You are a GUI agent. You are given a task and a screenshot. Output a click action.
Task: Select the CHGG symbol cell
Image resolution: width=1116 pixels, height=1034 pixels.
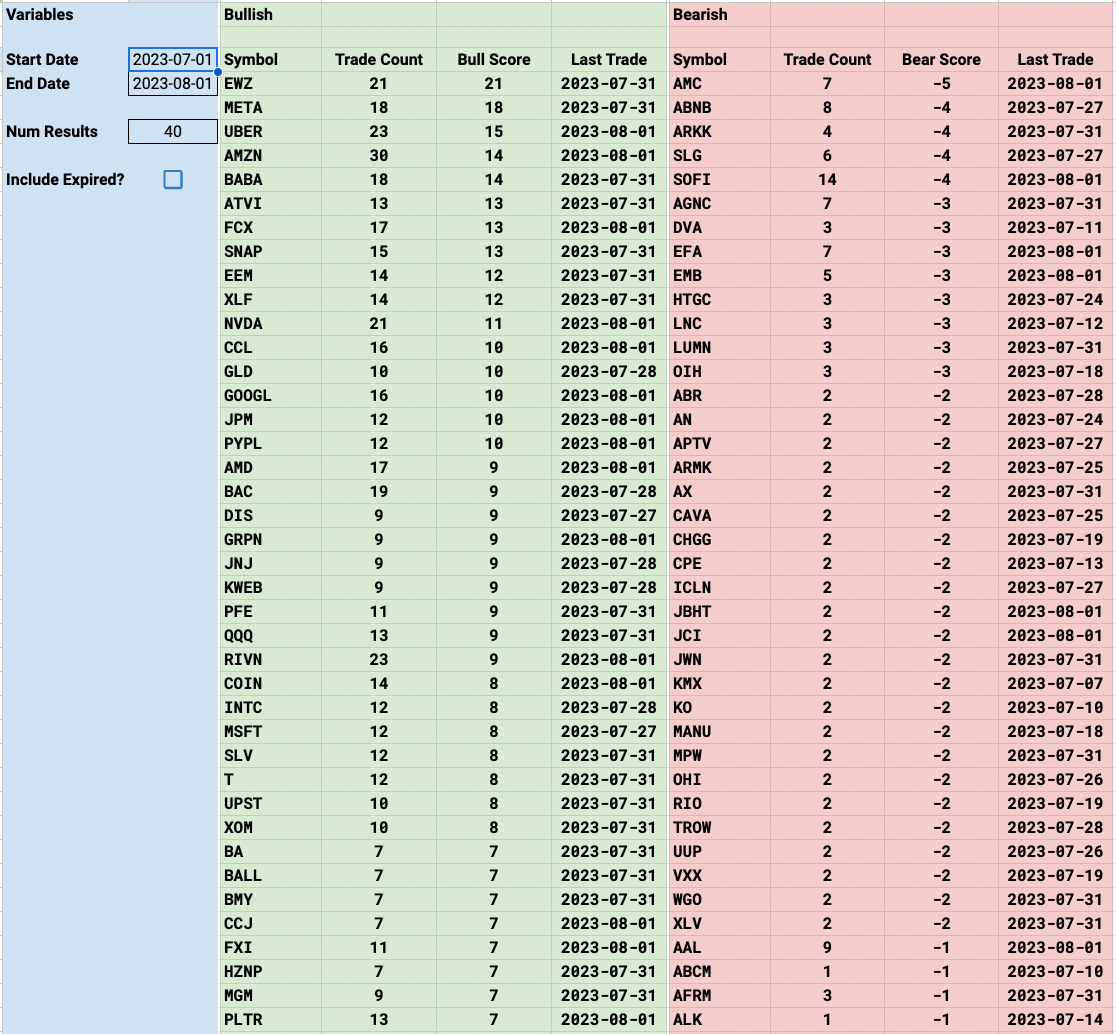coord(720,539)
